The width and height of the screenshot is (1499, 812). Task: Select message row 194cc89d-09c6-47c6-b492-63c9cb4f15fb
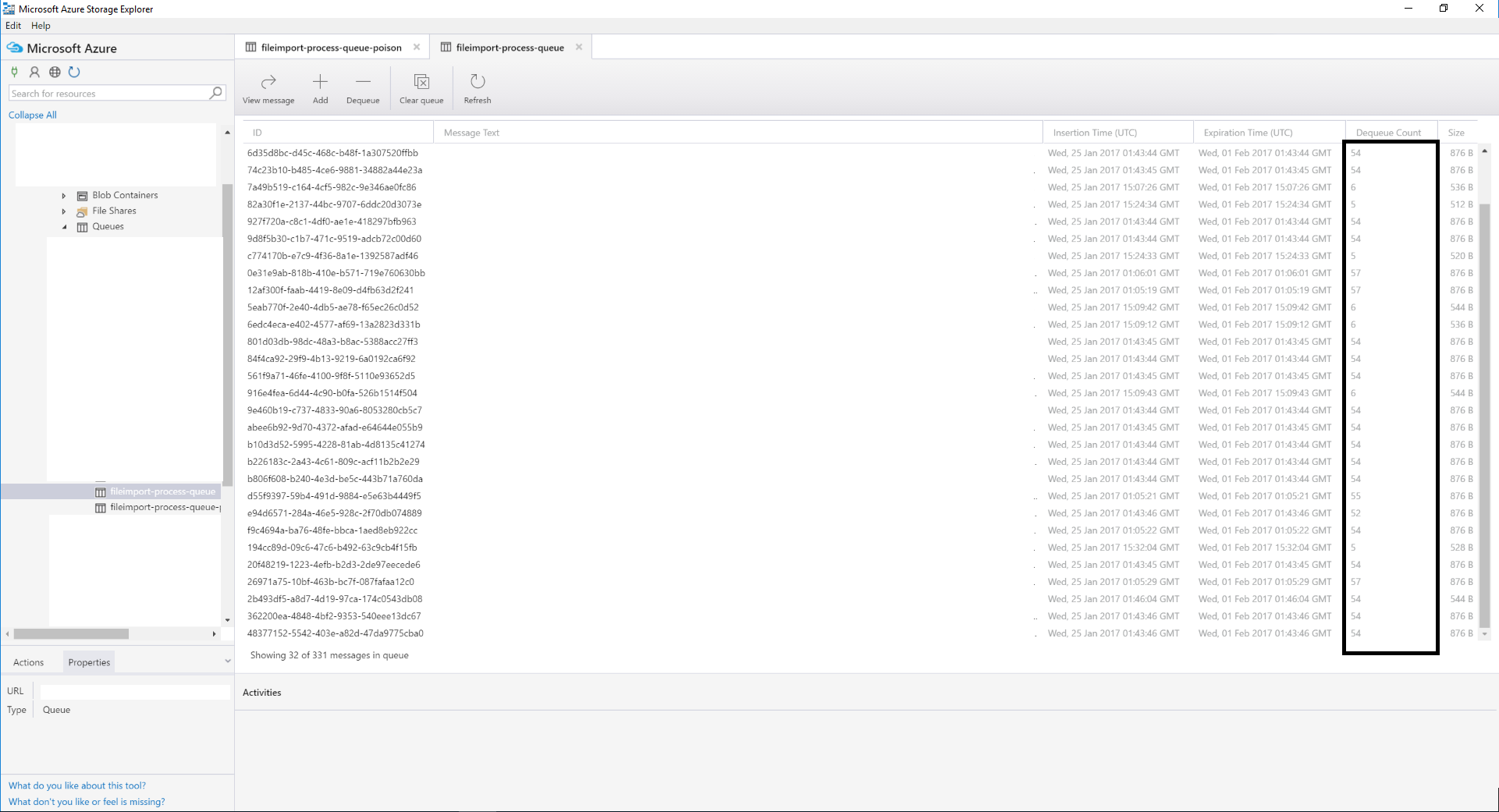(860, 548)
